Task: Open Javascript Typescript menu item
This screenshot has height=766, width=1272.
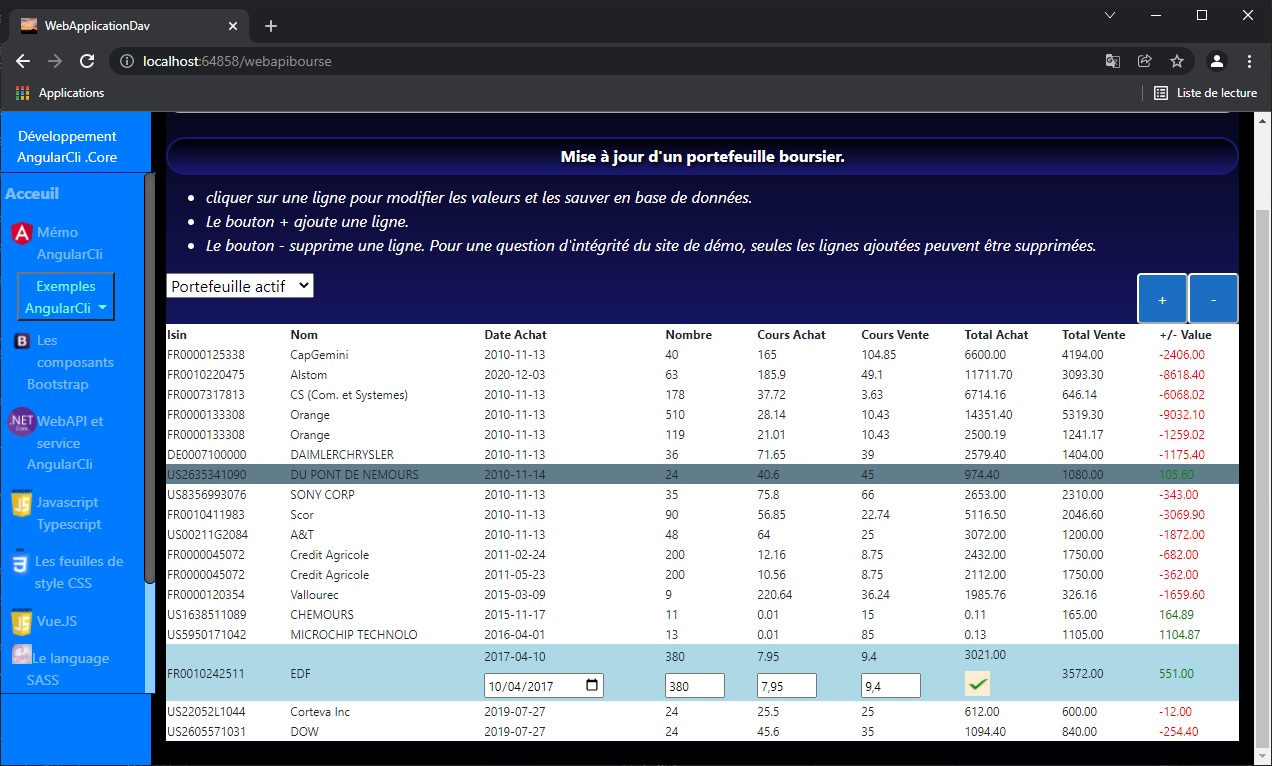Action: 69,513
